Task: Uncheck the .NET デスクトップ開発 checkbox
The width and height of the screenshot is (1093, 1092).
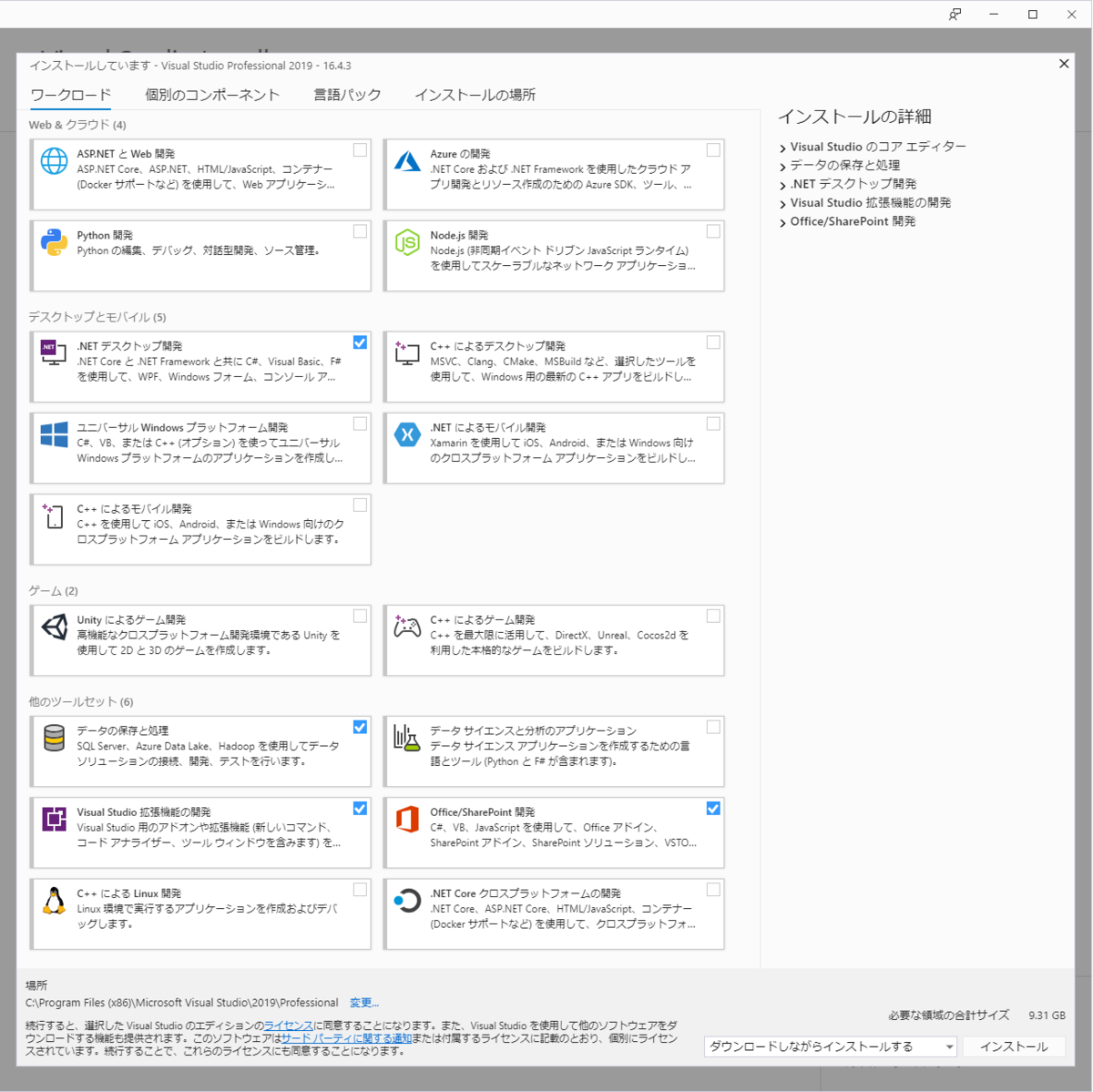Action: [360, 342]
